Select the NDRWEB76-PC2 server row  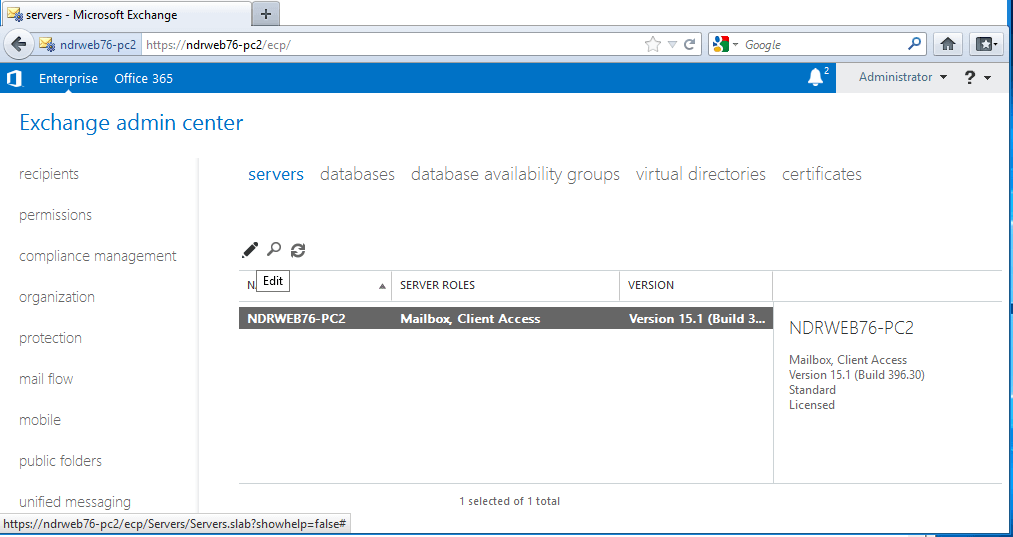506,318
